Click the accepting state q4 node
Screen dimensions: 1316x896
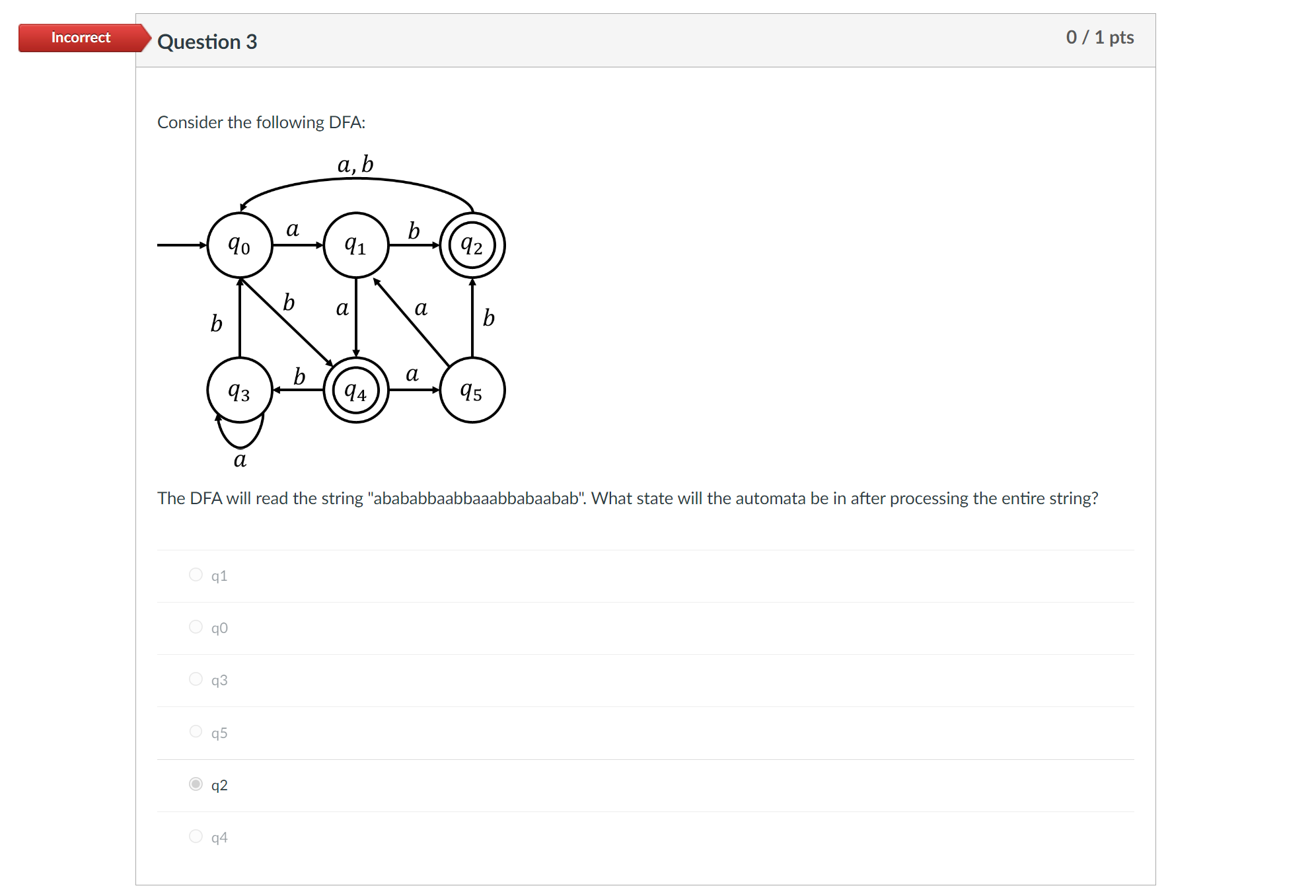(355, 391)
